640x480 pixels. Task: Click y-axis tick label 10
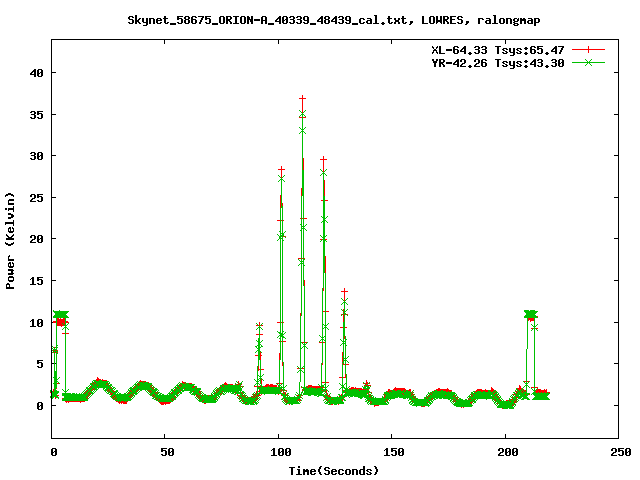pyautogui.click(x=36, y=323)
